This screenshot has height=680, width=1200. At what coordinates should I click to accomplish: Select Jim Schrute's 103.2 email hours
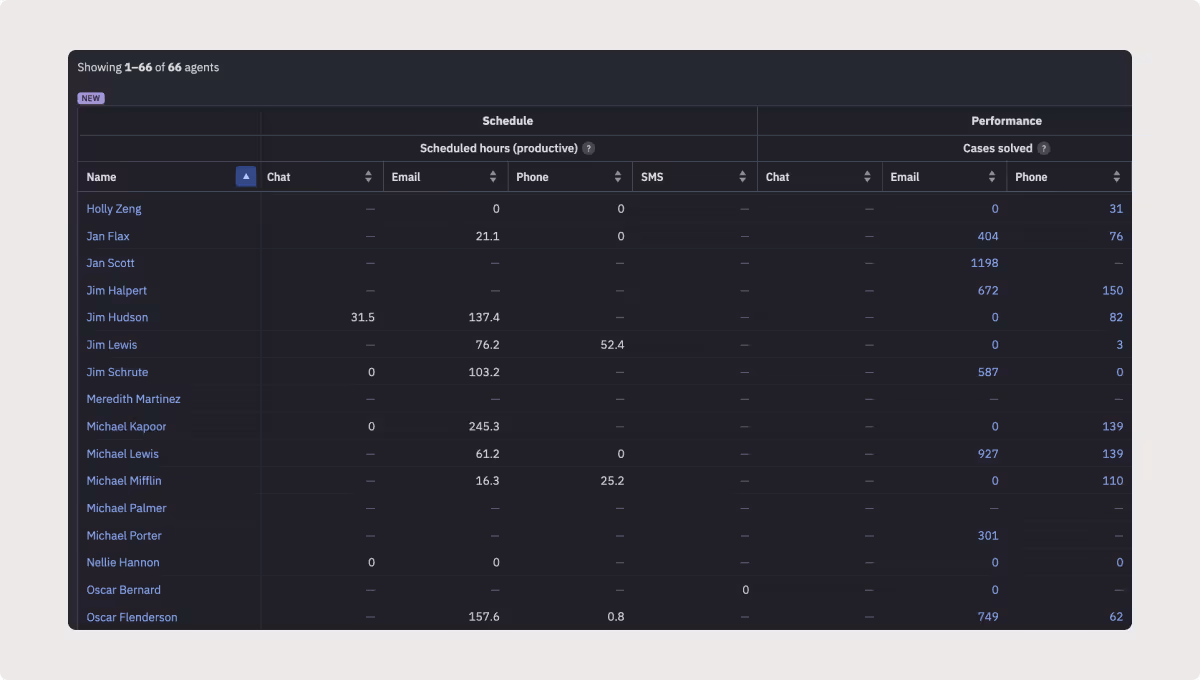(x=484, y=372)
